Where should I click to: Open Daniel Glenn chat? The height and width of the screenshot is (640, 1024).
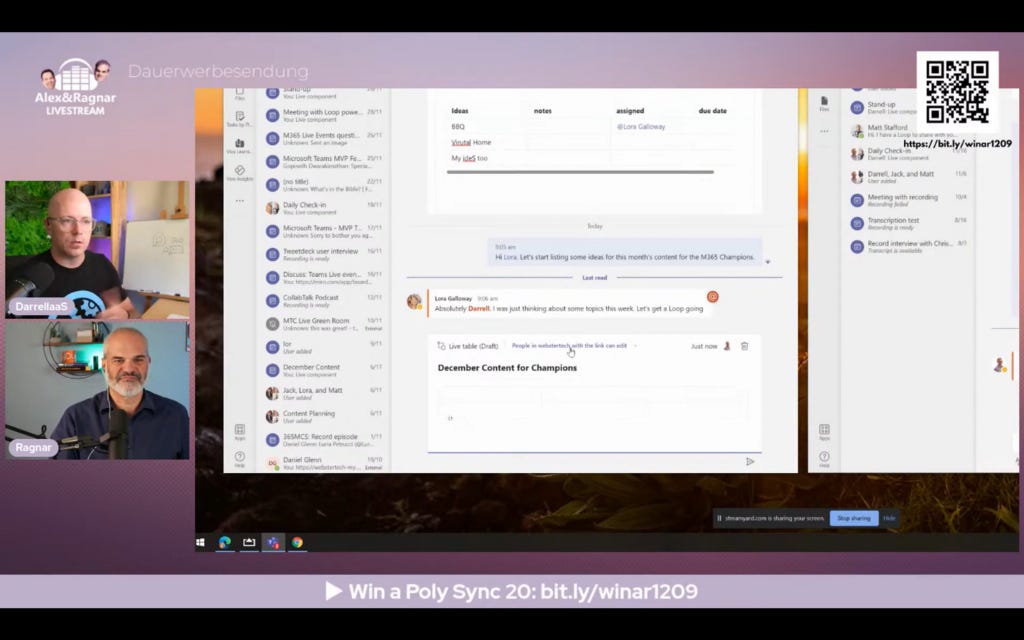pos(325,463)
